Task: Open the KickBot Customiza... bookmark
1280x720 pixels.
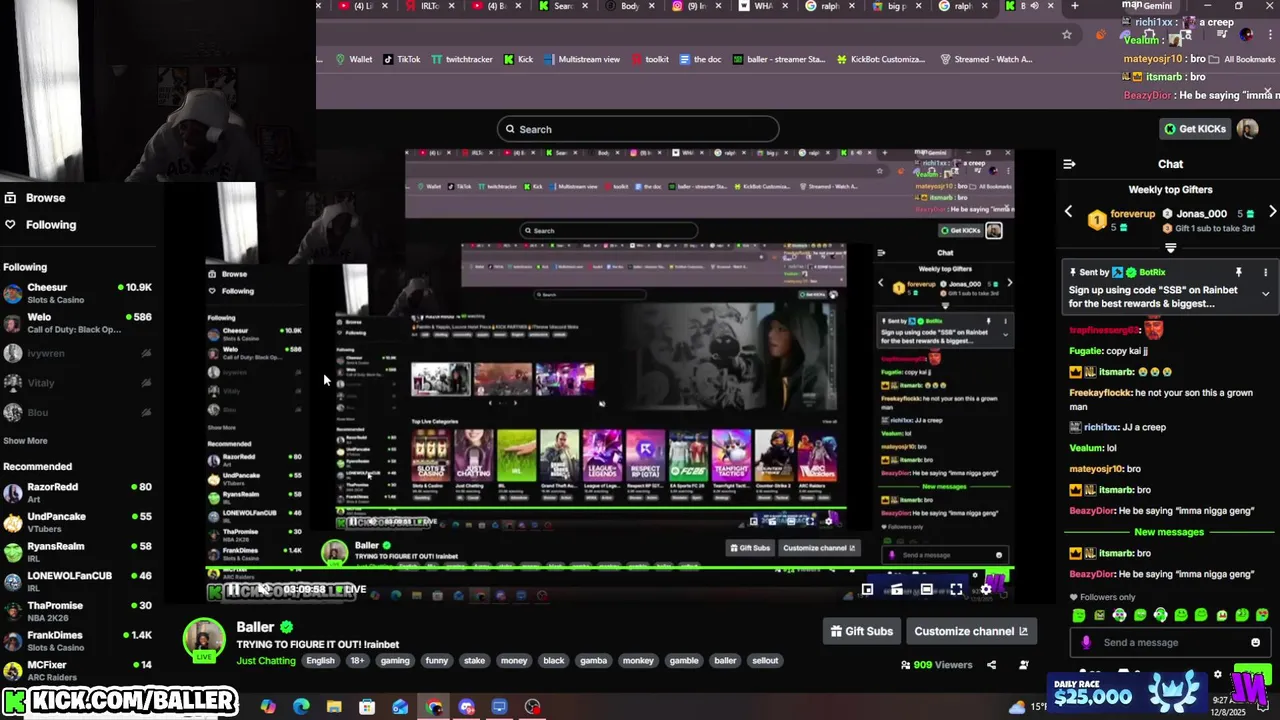Action: (x=880, y=59)
